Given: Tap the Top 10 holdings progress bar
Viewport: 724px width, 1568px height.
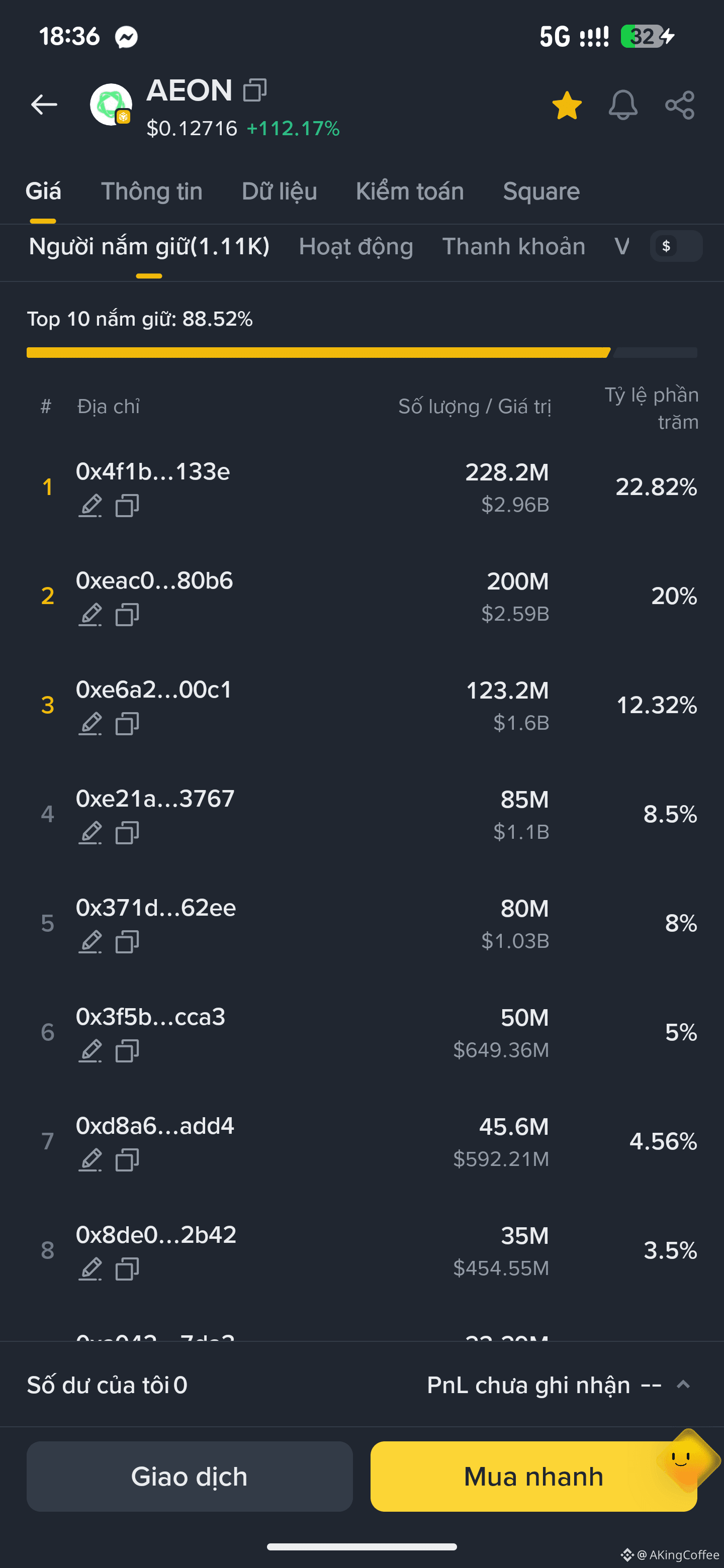Looking at the screenshot, I should (361, 352).
